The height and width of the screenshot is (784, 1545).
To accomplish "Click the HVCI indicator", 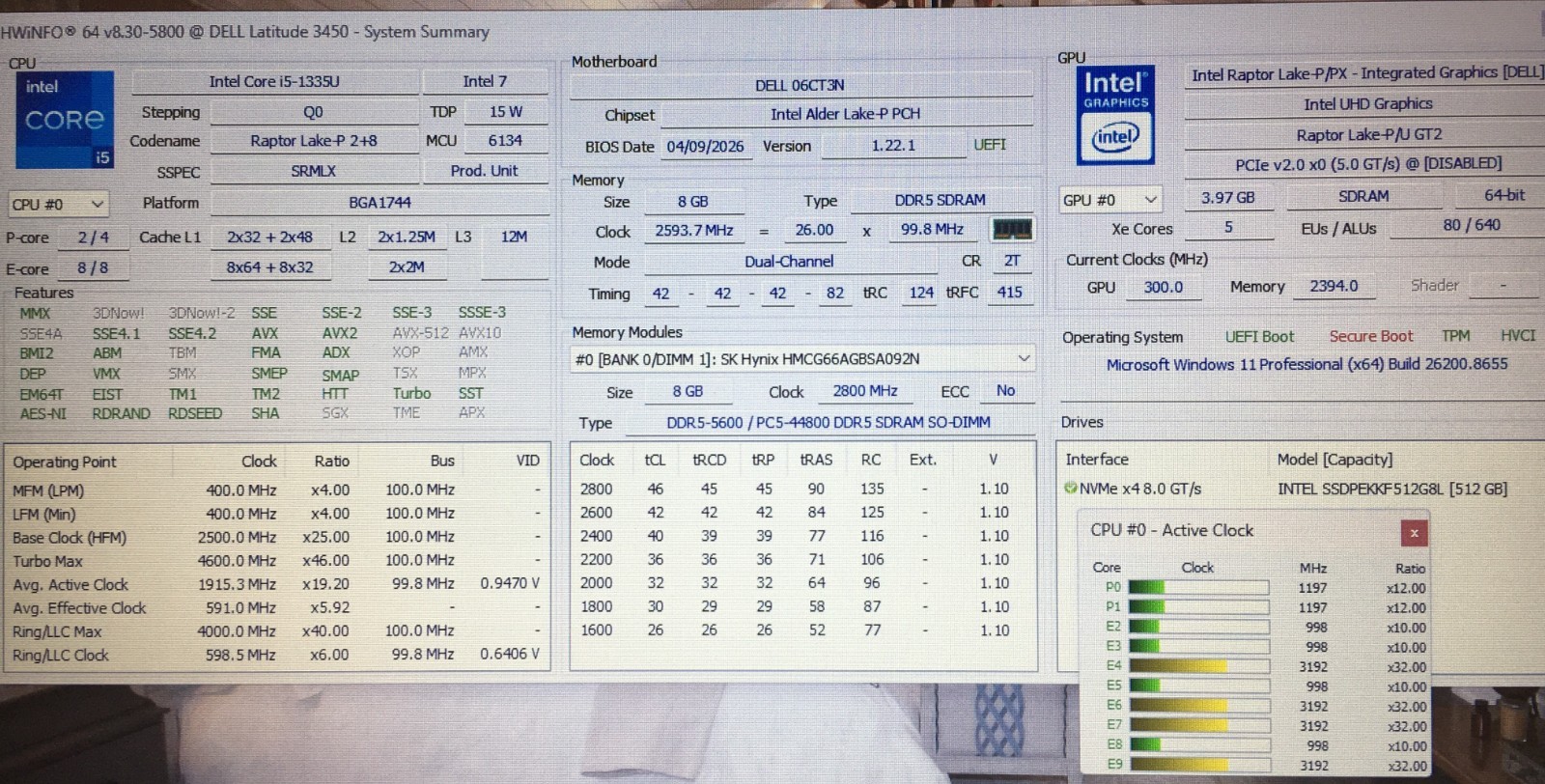I will point(1517,336).
